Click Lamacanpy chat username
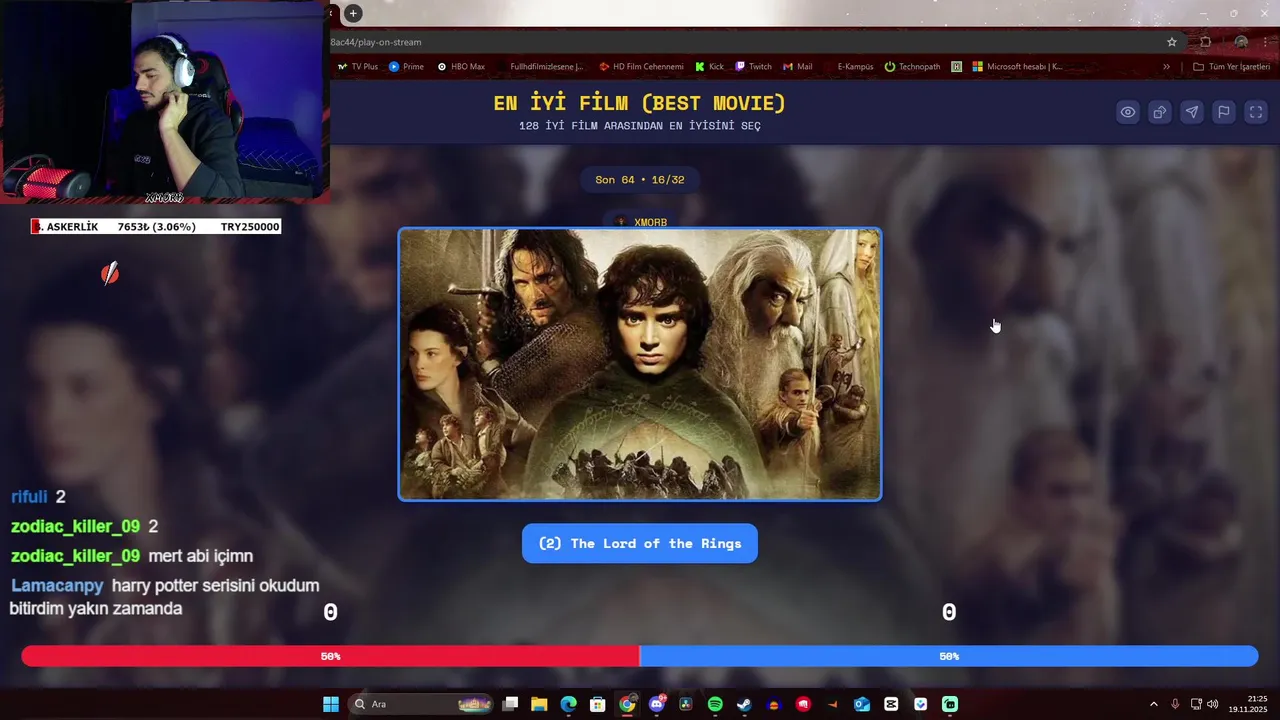Image resolution: width=1280 pixels, height=720 pixels. (57, 586)
